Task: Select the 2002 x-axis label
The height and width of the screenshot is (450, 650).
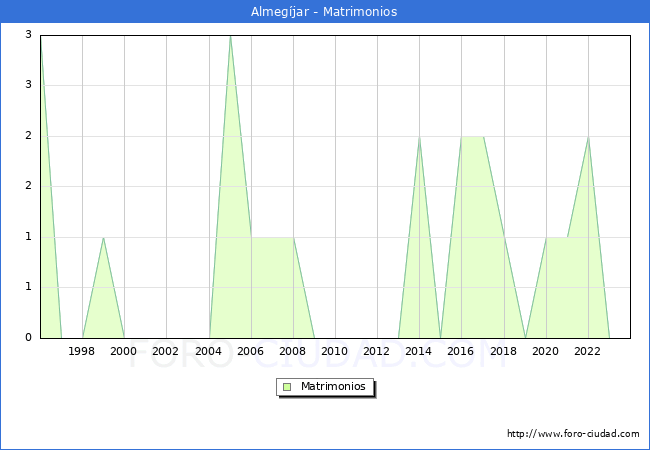Action: pyautogui.click(x=166, y=351)
